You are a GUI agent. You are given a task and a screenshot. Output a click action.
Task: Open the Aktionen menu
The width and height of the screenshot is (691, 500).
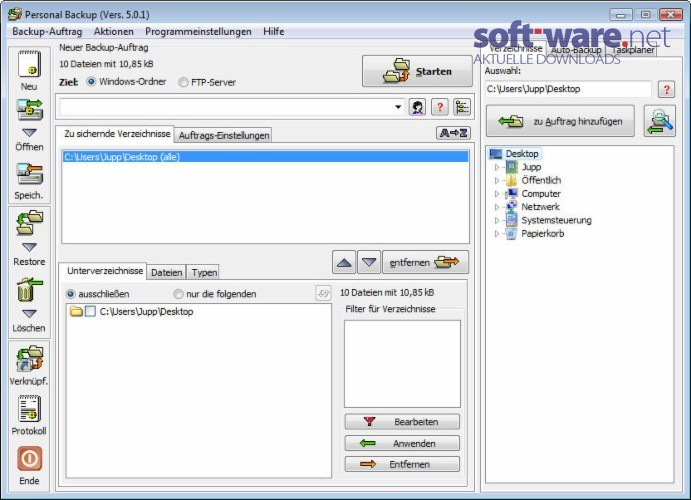pos(113,32)
